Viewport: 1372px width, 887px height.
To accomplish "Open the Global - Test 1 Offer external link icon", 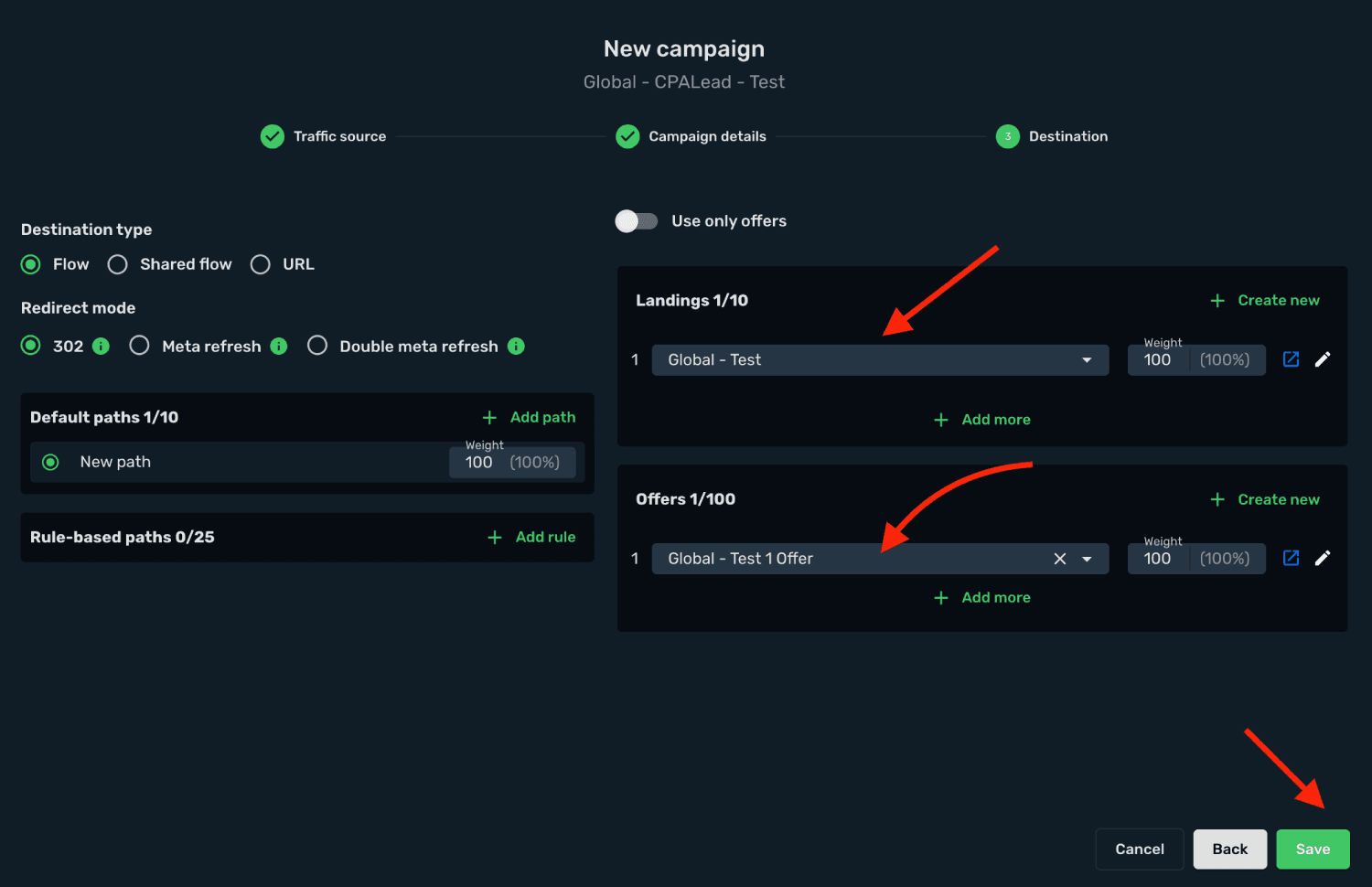I will tap(1291, 558).
